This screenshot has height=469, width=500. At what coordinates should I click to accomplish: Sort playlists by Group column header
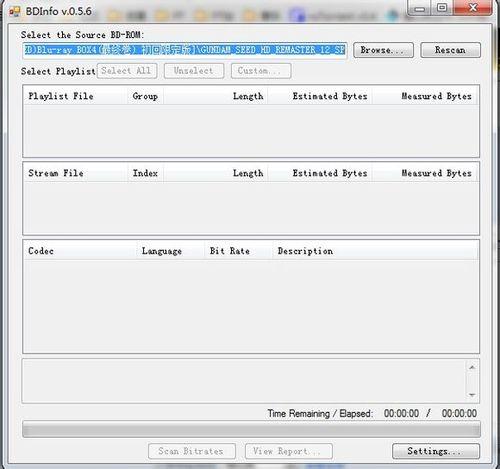point(145,96)
